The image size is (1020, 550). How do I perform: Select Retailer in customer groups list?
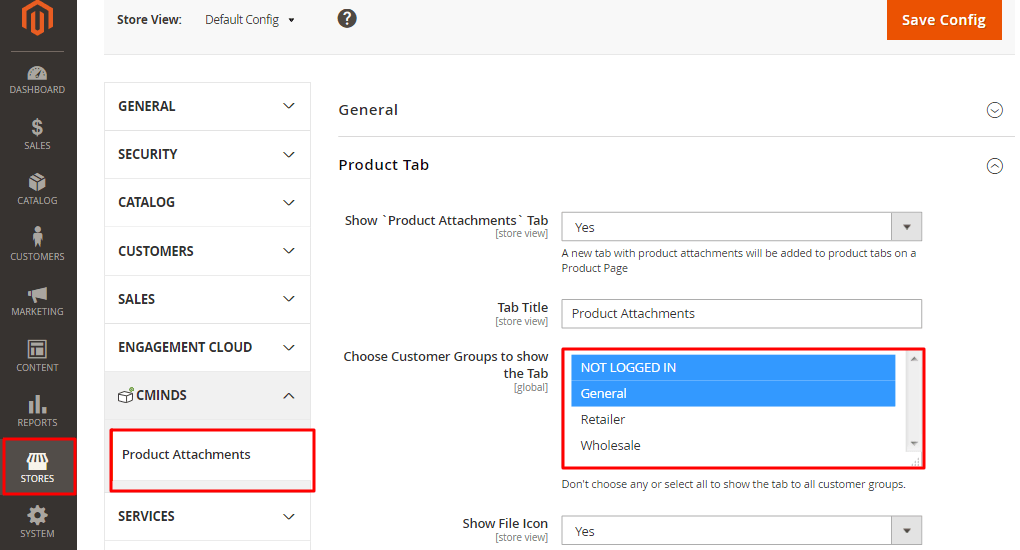click(603, 419)
